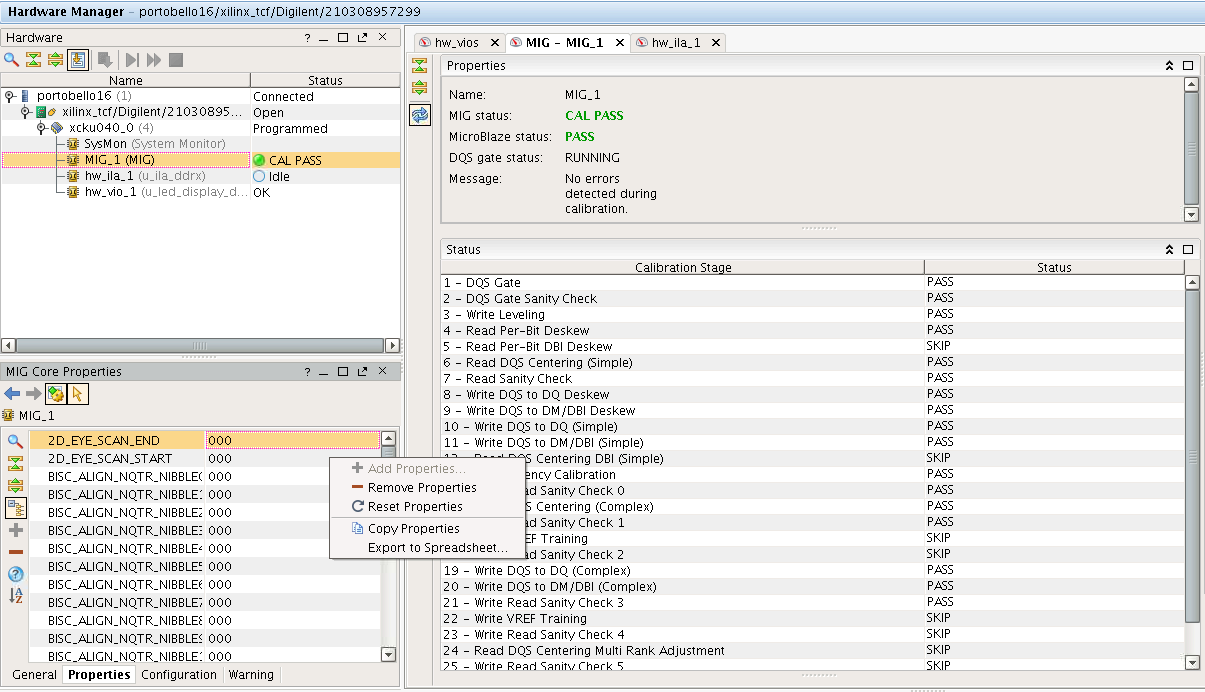
Task: Click the blue help icon in properties sidebar
Action: 16,574
